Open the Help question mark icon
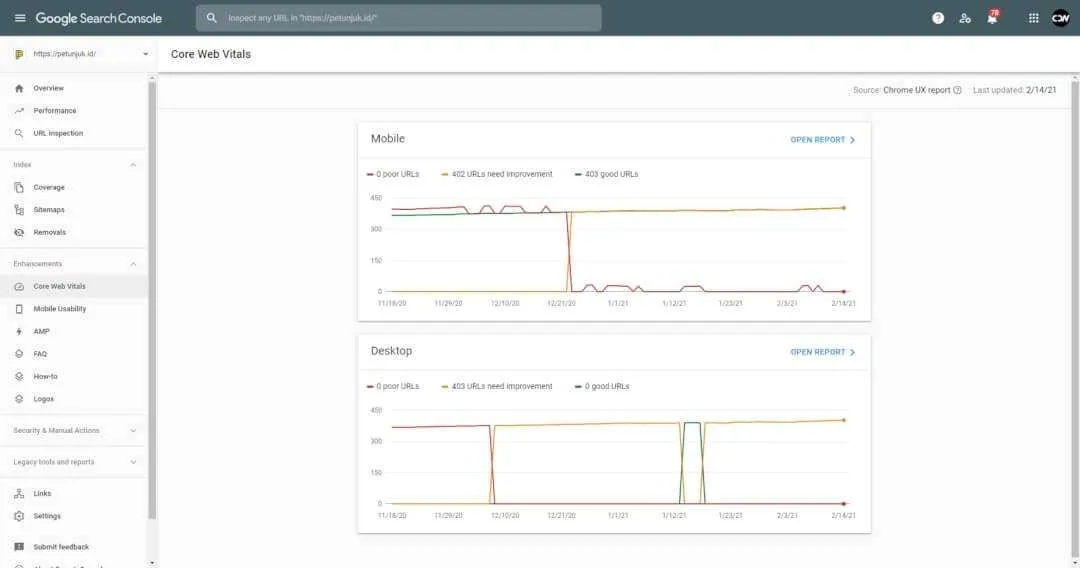This screenshot has width=1080, height=568. pyautogui.click(x=937, y=19)
